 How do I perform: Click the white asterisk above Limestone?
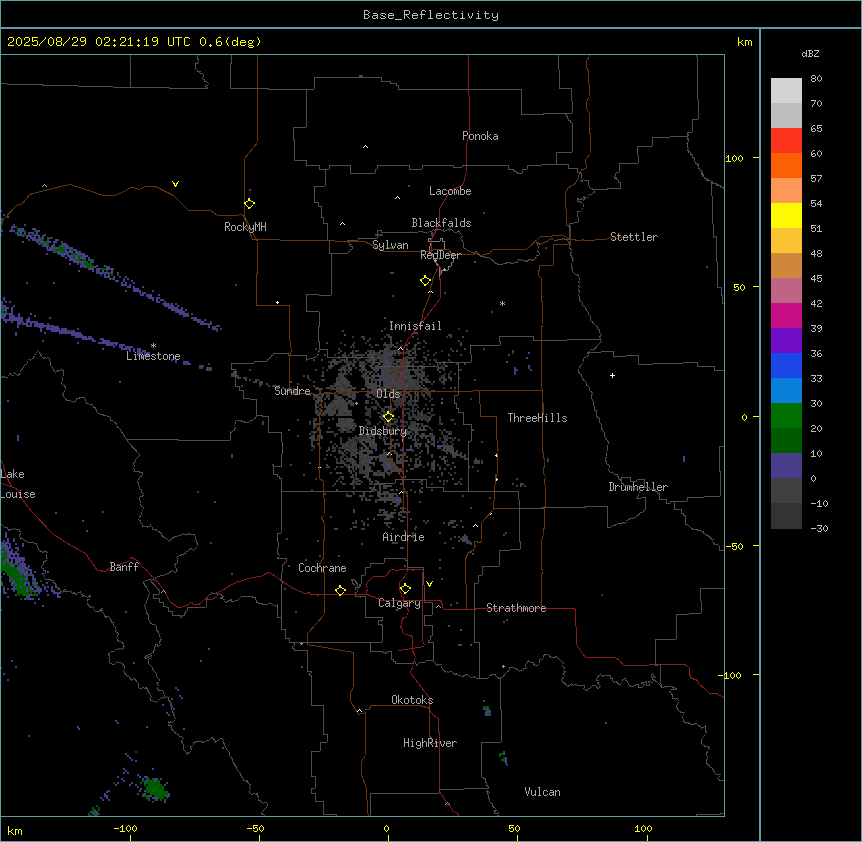pos(153,346)
